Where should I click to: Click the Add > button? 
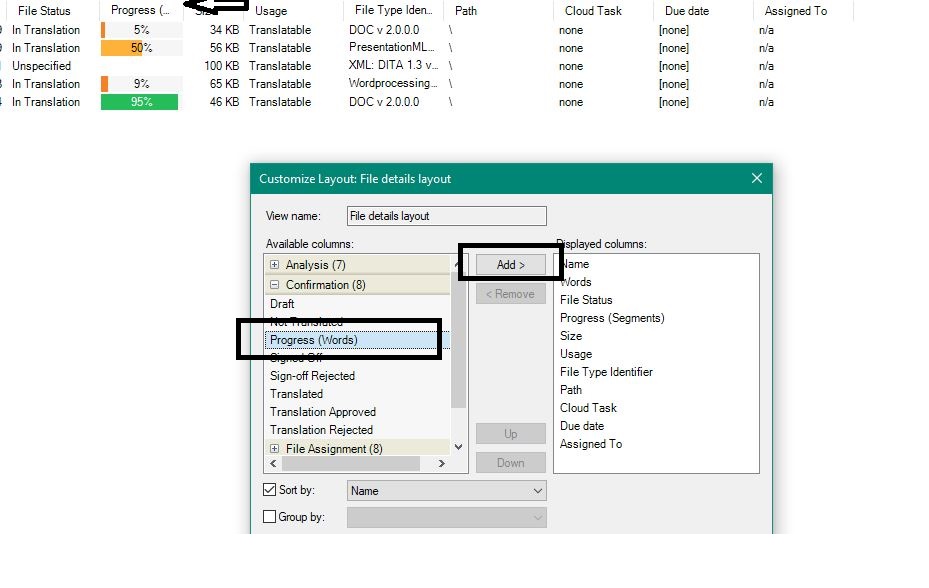(x=510, y=263)
